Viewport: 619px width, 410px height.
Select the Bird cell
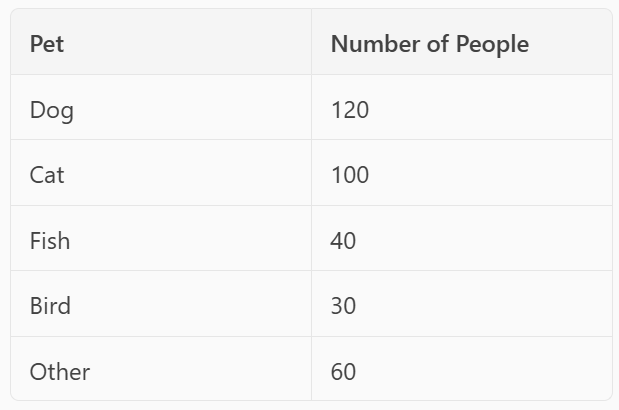(50, 305)
